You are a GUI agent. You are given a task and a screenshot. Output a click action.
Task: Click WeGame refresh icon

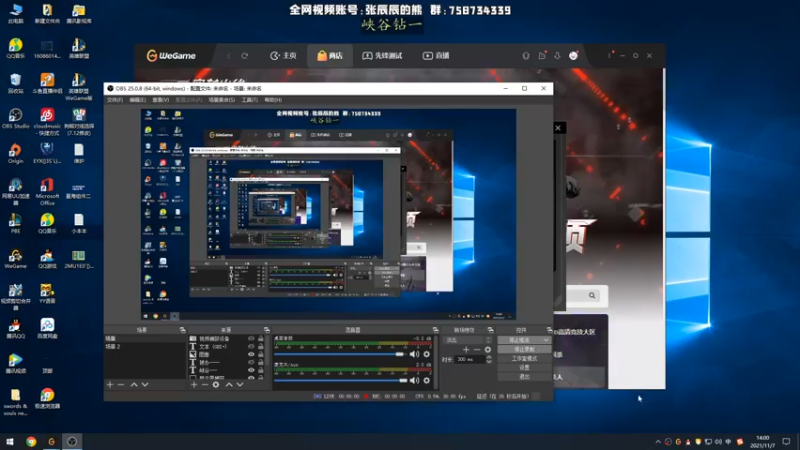(x=244, y=56)
